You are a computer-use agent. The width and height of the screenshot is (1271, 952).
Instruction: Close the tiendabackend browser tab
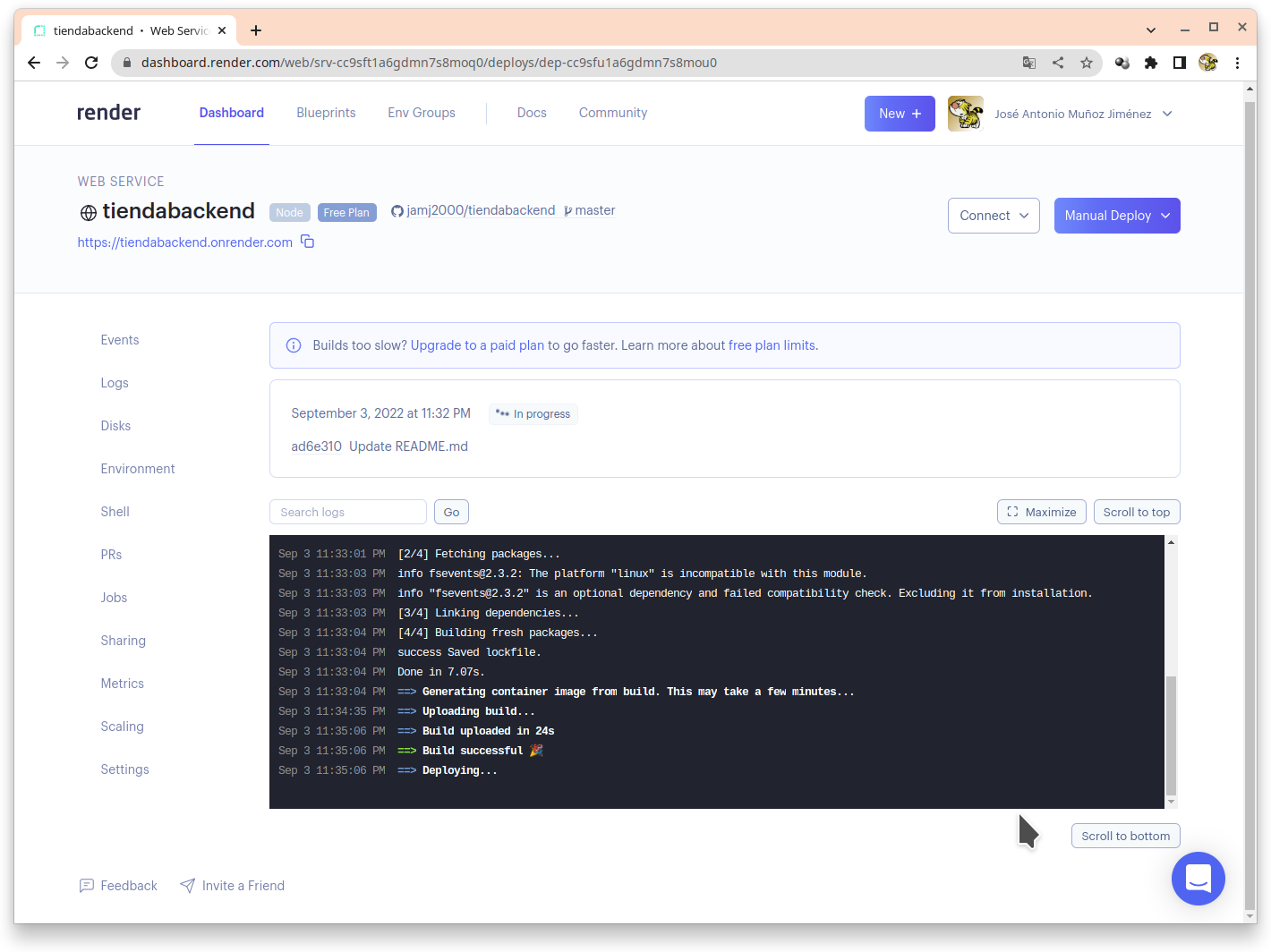(x=222, y=30)
